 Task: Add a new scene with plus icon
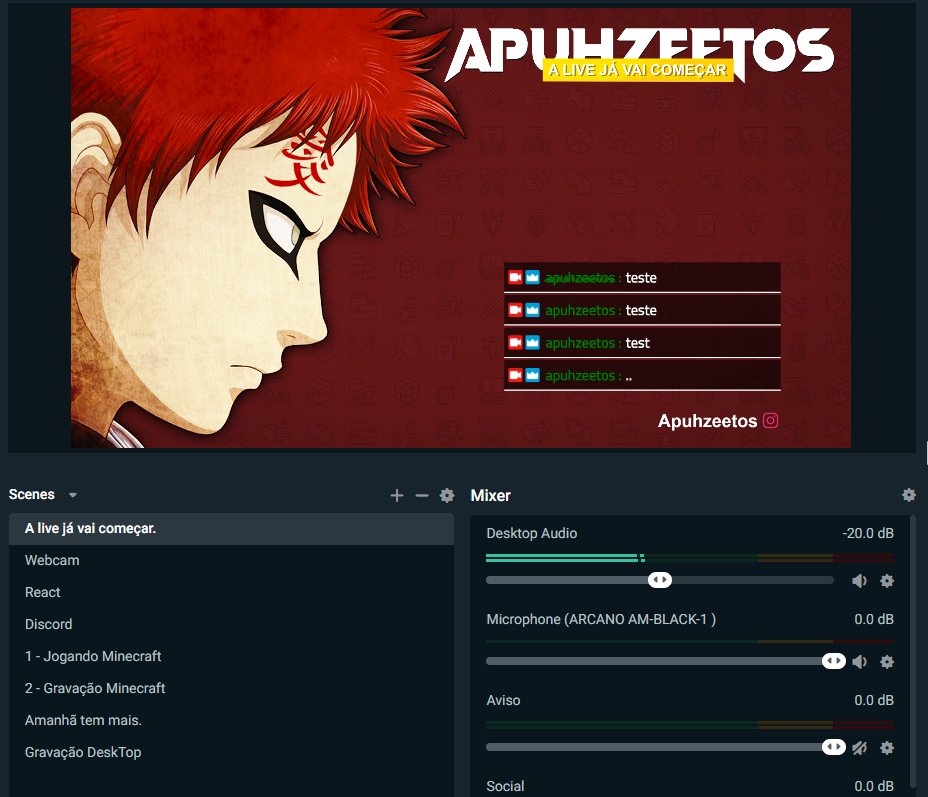pos(397,495)
